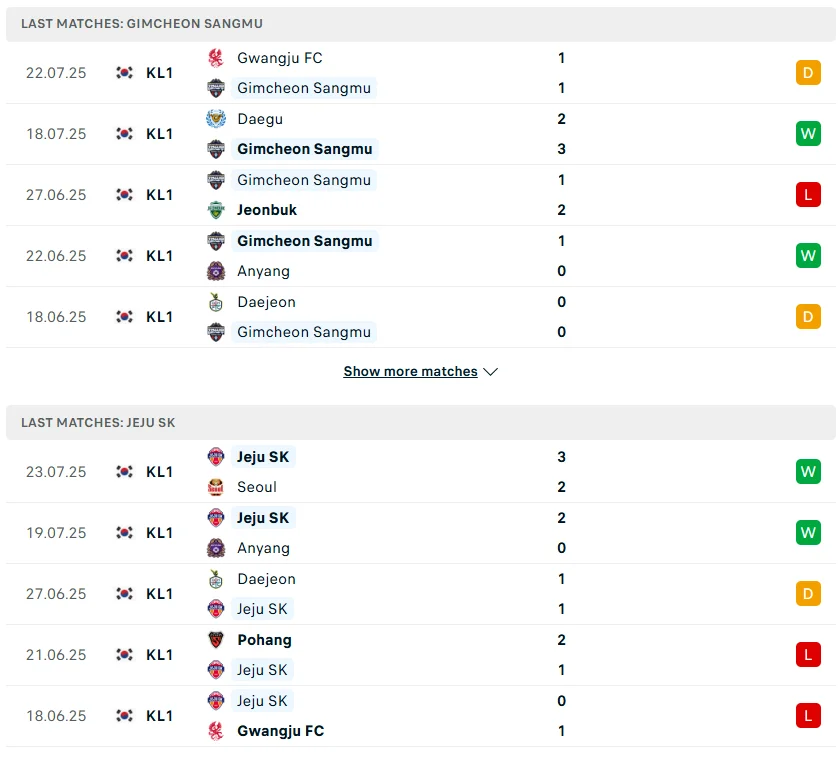Open Jeju SK team link in Seoul match
The height and width of the screenshot is (761, 838).
click(x=264, y=457)
